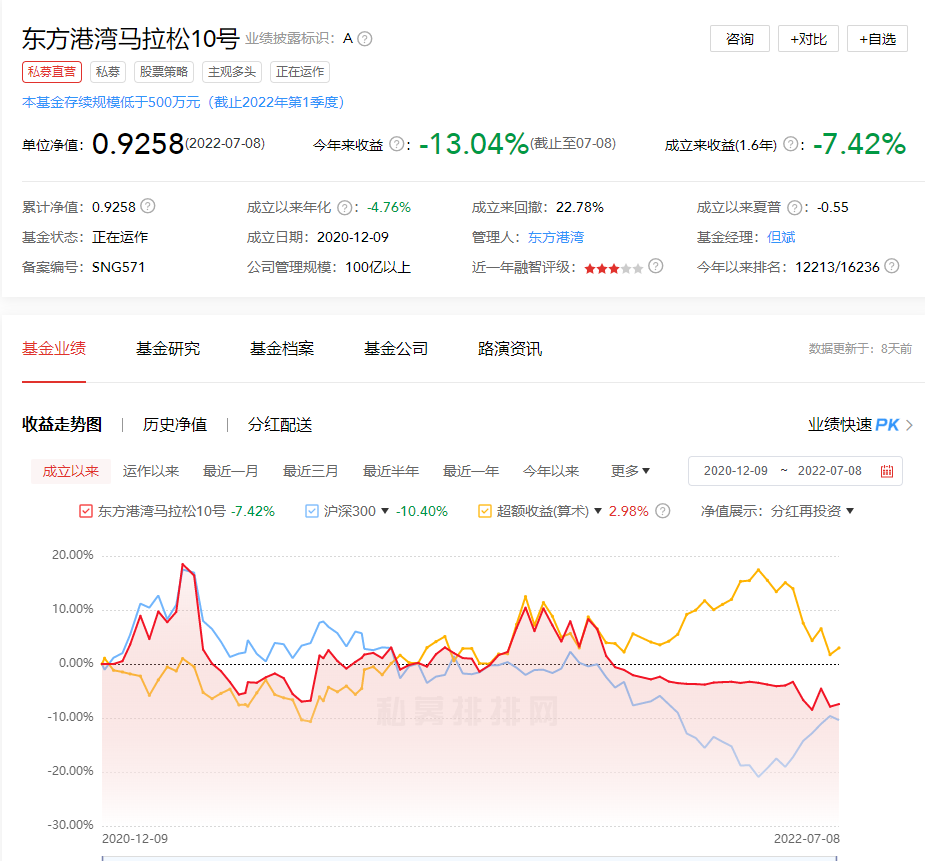The image size is (925, 861).
Task: Click the 业绩快速PK link
Action: [x=853, y=425]
